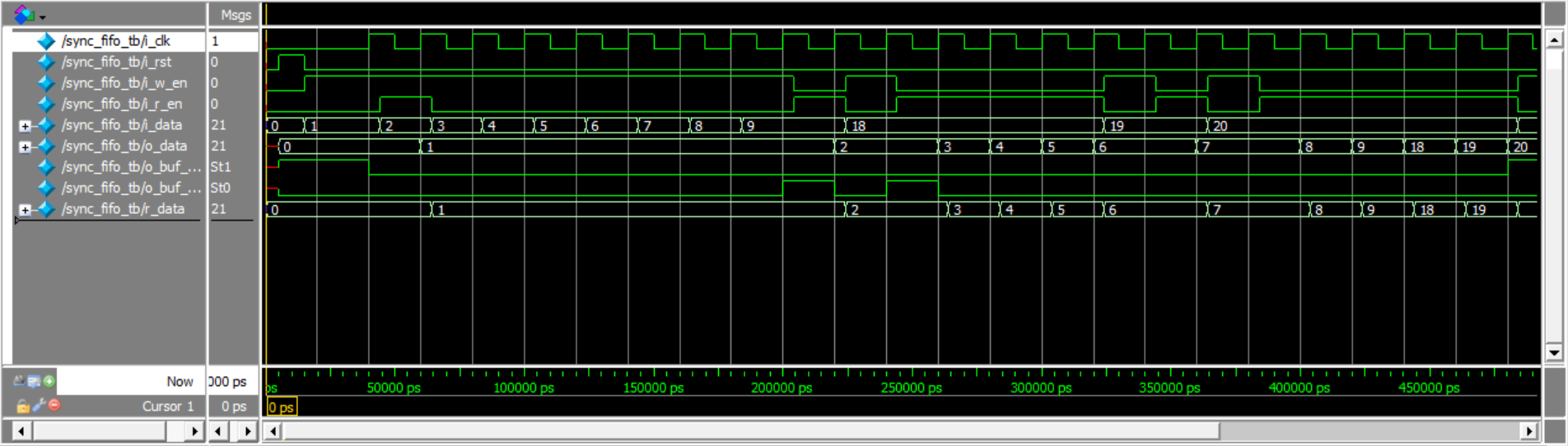Click the diamond icon of the o_buf row valued St1
1568x446 pixels.
(x=46, y=167)
